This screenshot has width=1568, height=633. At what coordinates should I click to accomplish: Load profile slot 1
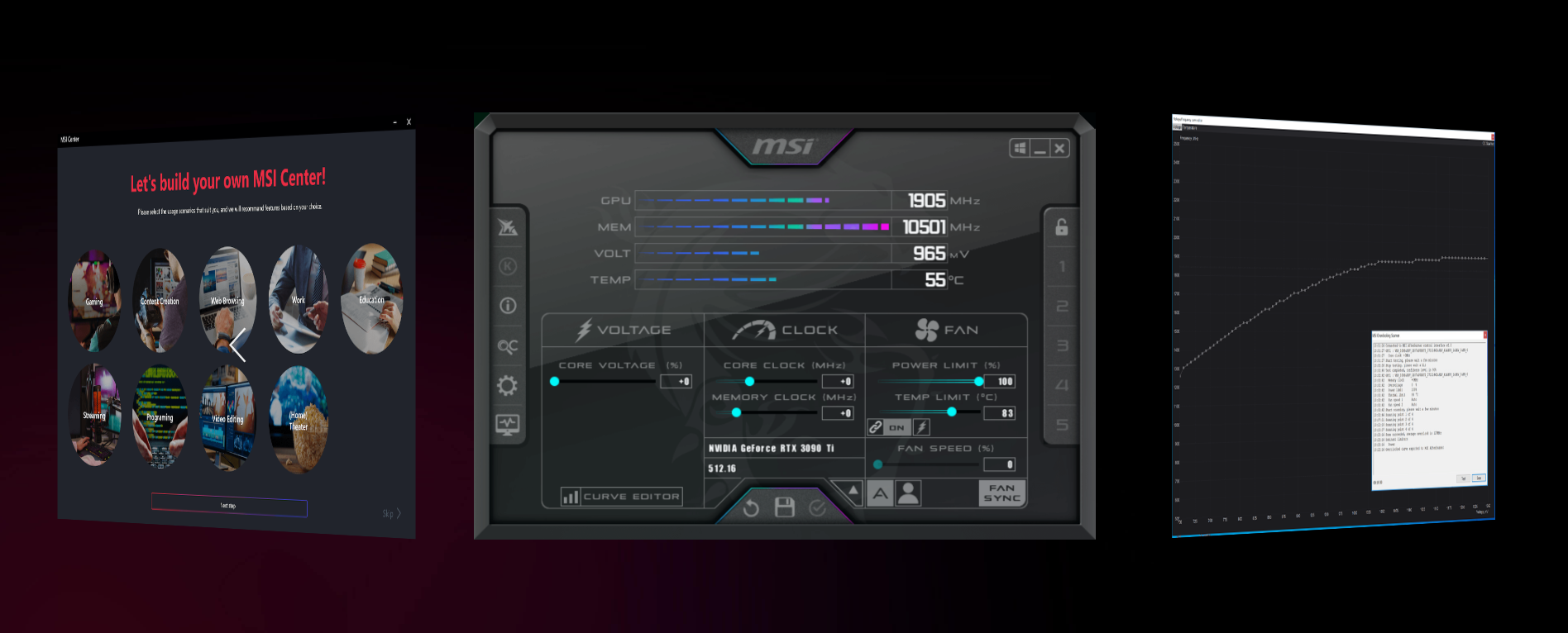1062,267
